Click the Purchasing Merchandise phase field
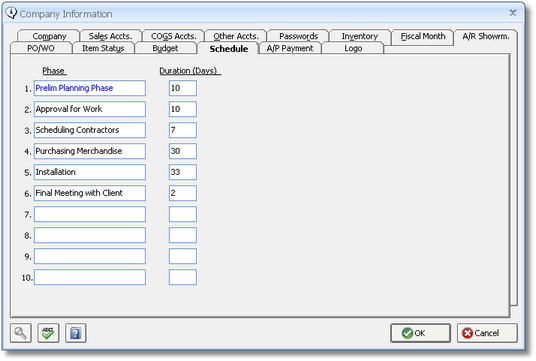Image resolution: width=536 pixels, height=361 pixels. click(90, 151)
